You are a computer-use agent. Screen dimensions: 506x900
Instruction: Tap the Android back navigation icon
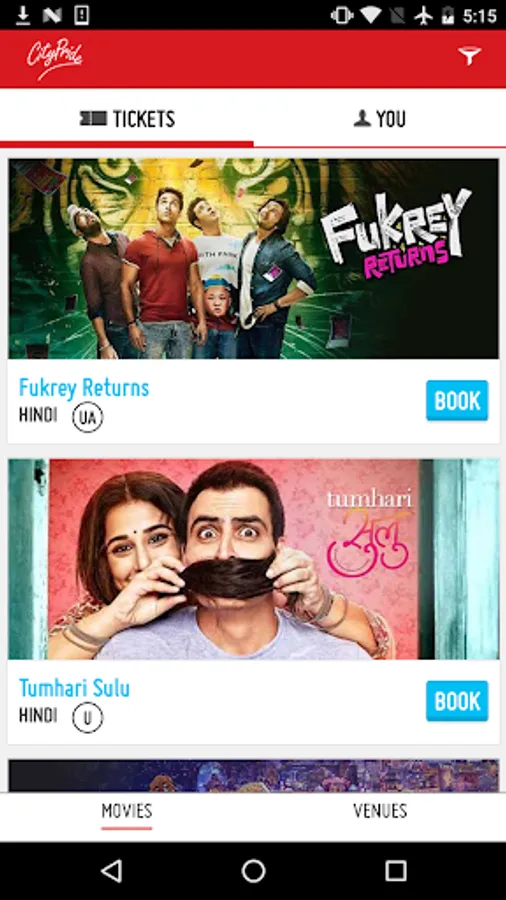(x=111, y=871)
